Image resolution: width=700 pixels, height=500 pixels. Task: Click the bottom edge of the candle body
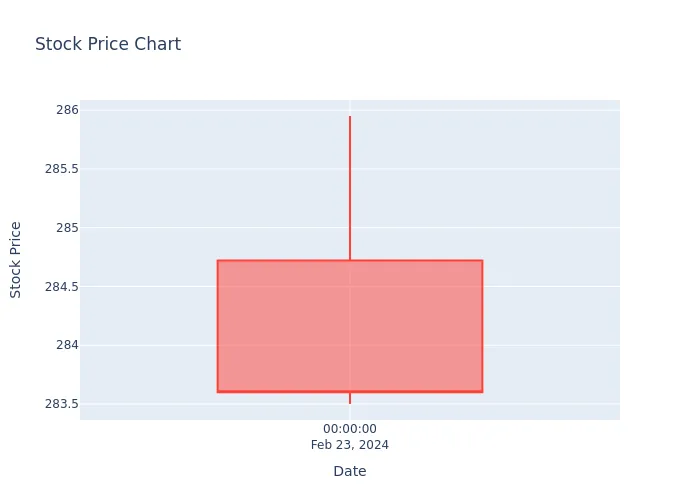coord(350,392)
